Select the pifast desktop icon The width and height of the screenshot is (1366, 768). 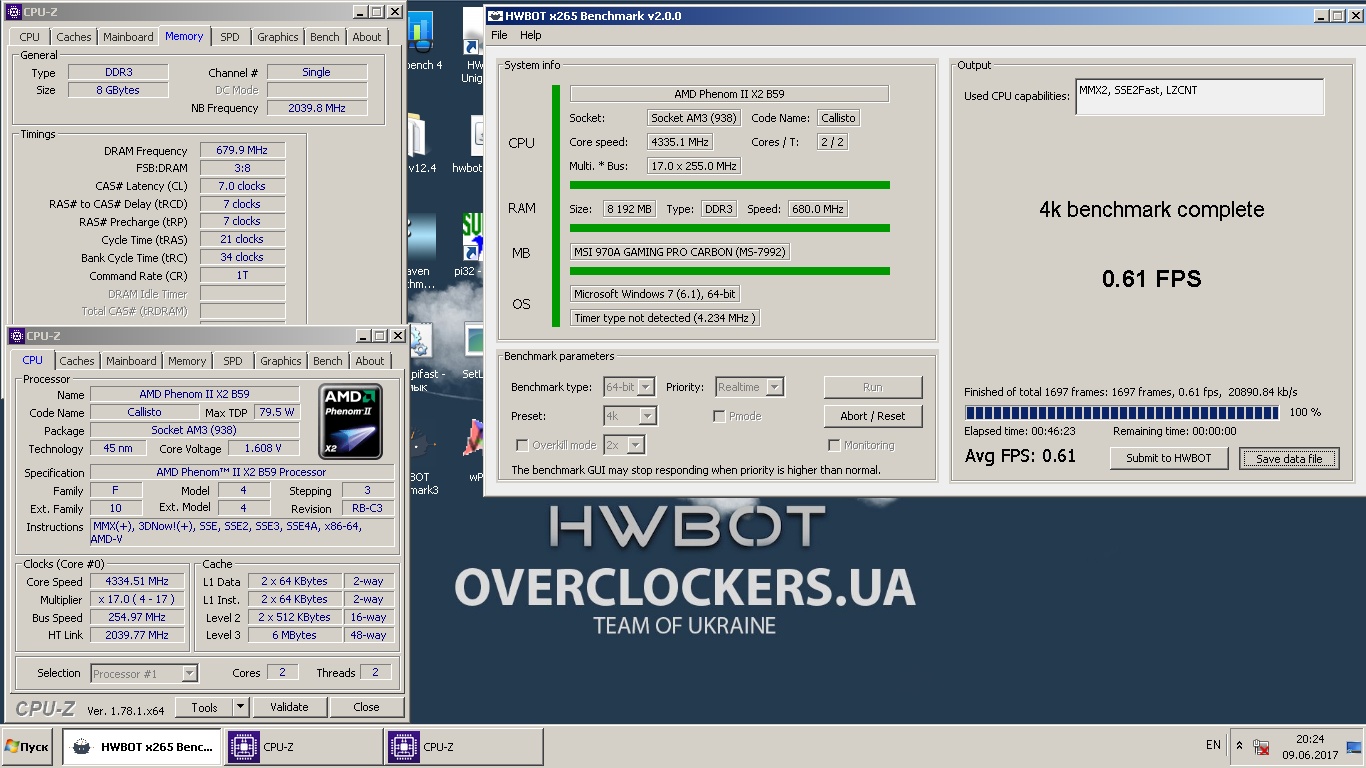coord(422,342)
